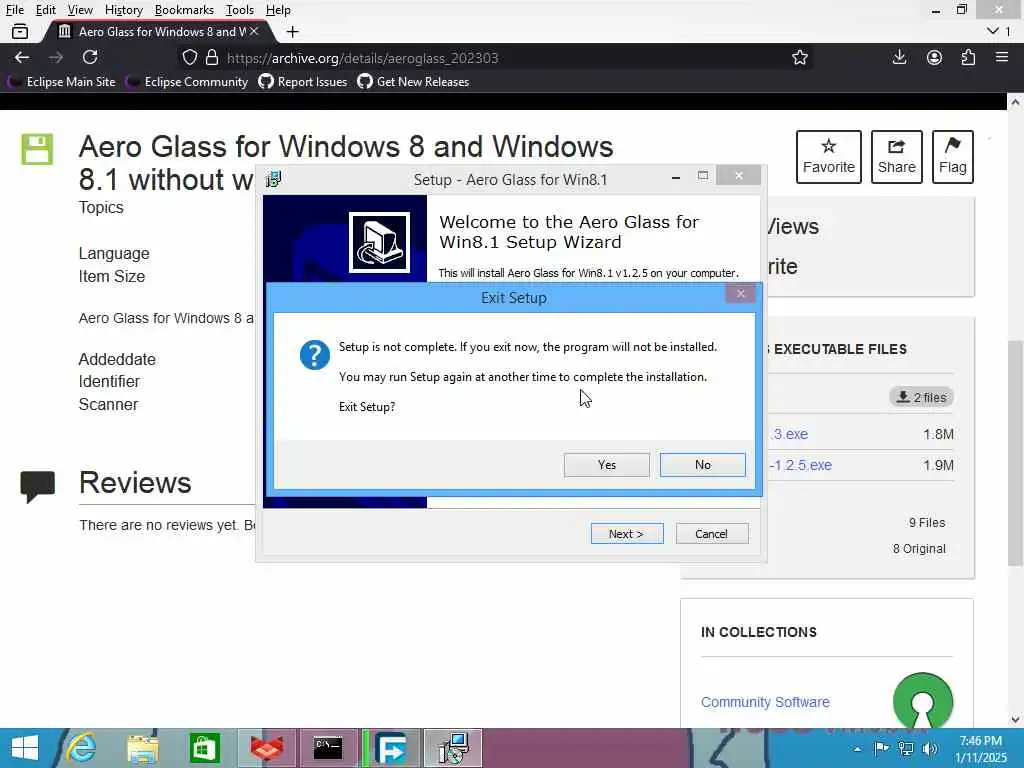Click the vertical page scrollbar thumb
Viewport: 1024px width, 768px height.
coord(1014,453)
